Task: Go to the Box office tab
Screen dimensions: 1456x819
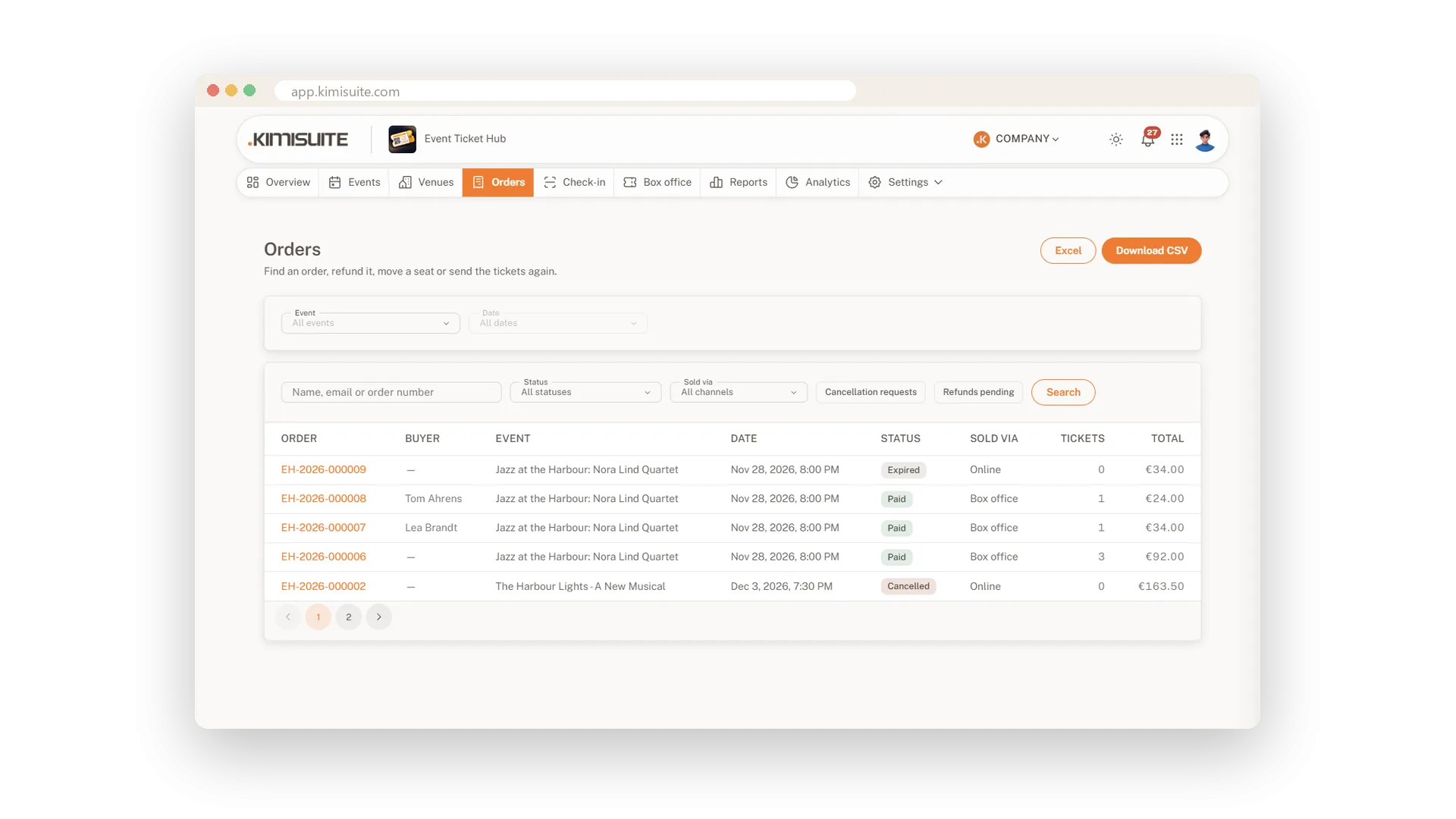Action: [657, 183]
